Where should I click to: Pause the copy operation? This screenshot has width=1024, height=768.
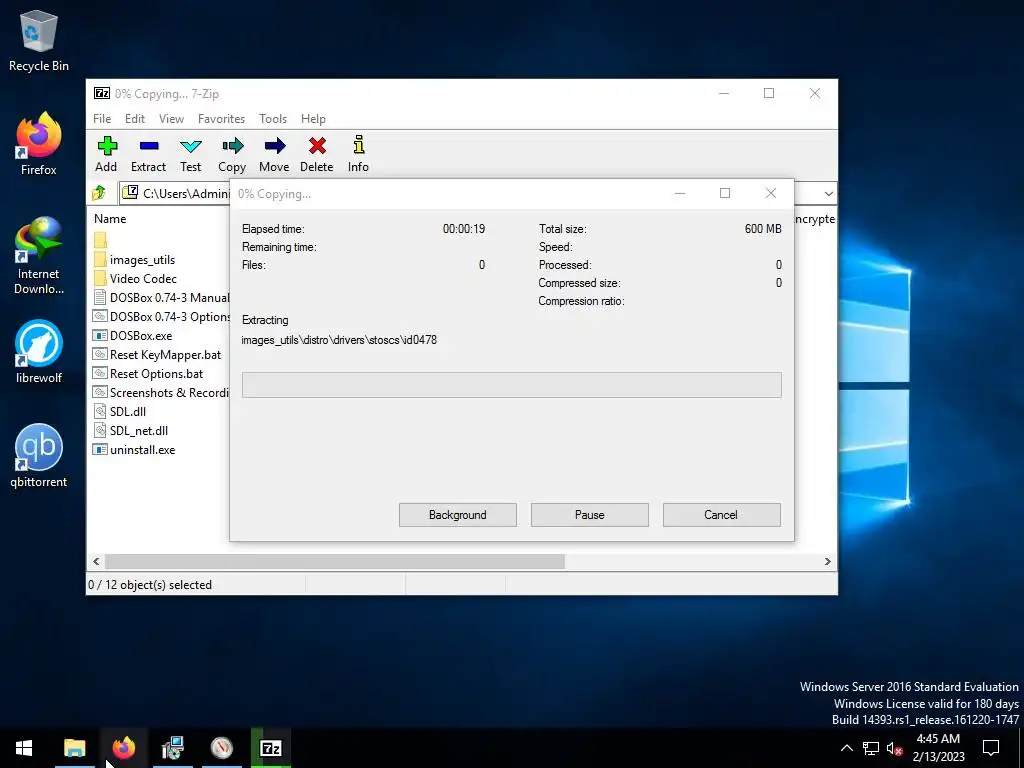coord(590,515)
